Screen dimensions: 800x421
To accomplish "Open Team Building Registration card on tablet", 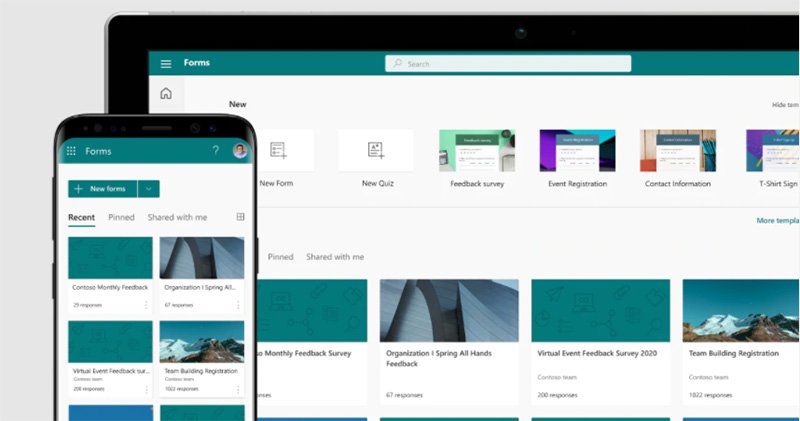I will point(741,342).
